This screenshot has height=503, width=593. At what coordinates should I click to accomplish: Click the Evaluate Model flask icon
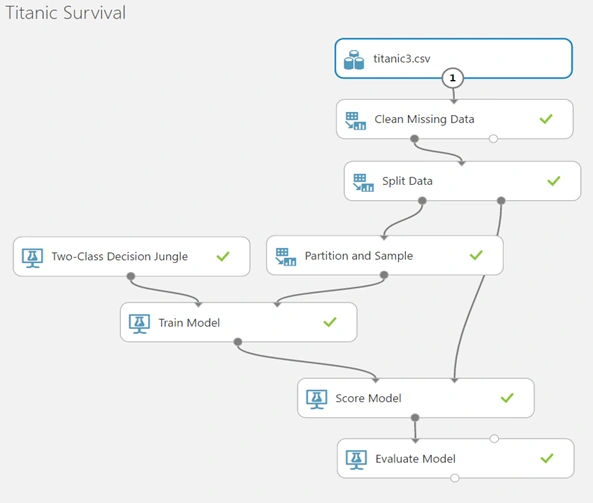point(356,460)
